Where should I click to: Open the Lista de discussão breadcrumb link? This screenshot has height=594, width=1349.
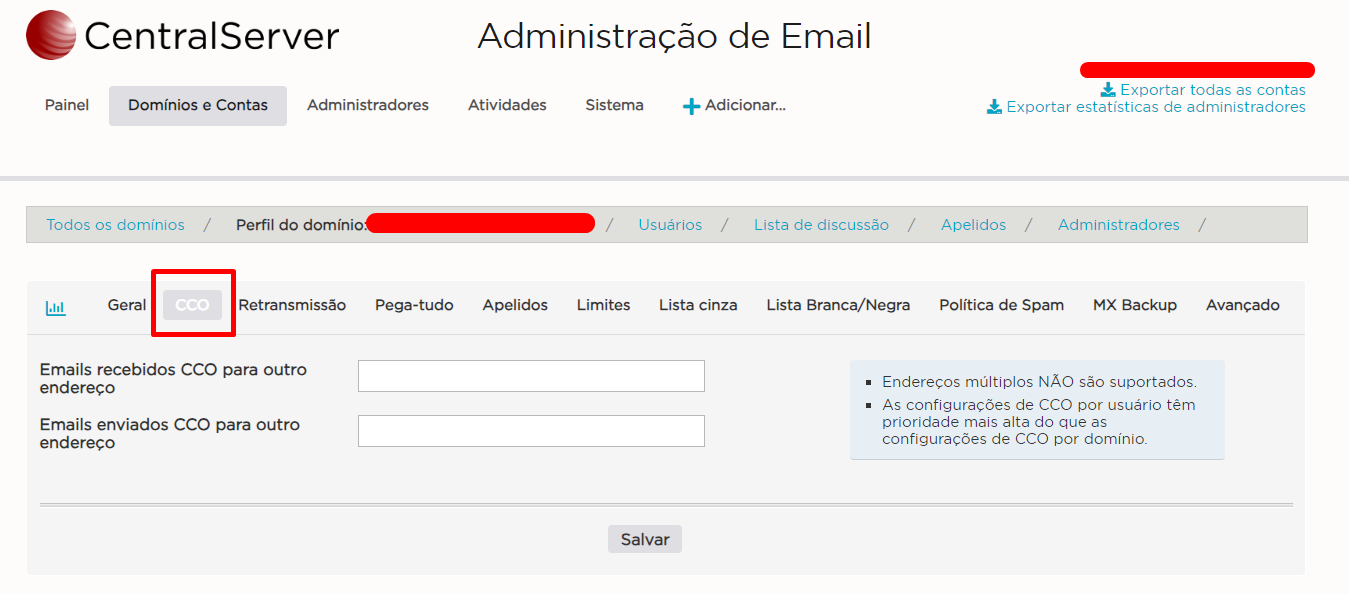tap(820, 224)
